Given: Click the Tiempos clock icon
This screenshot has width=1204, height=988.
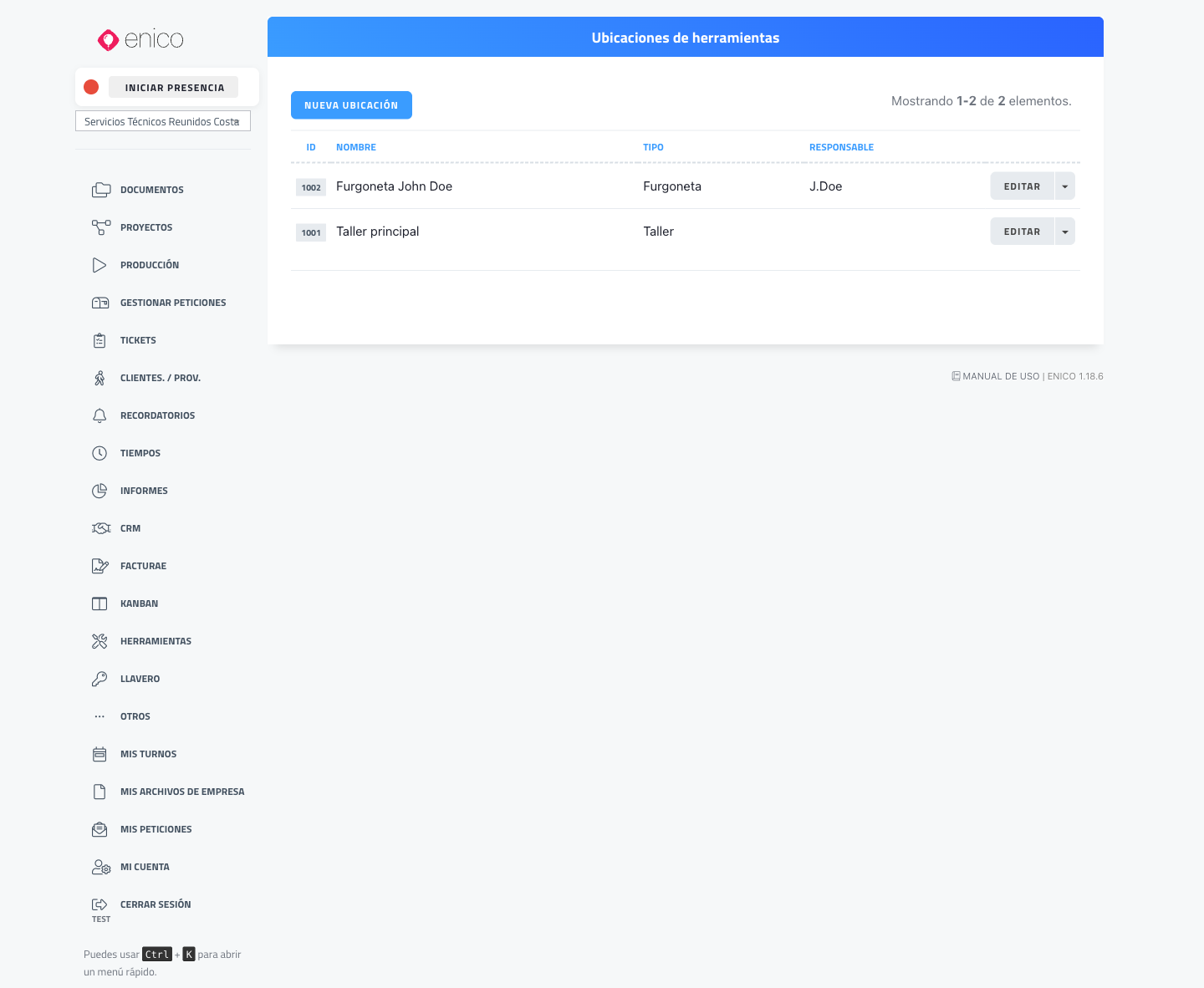Looking at the screenshot, I should [x=99, y=453].
